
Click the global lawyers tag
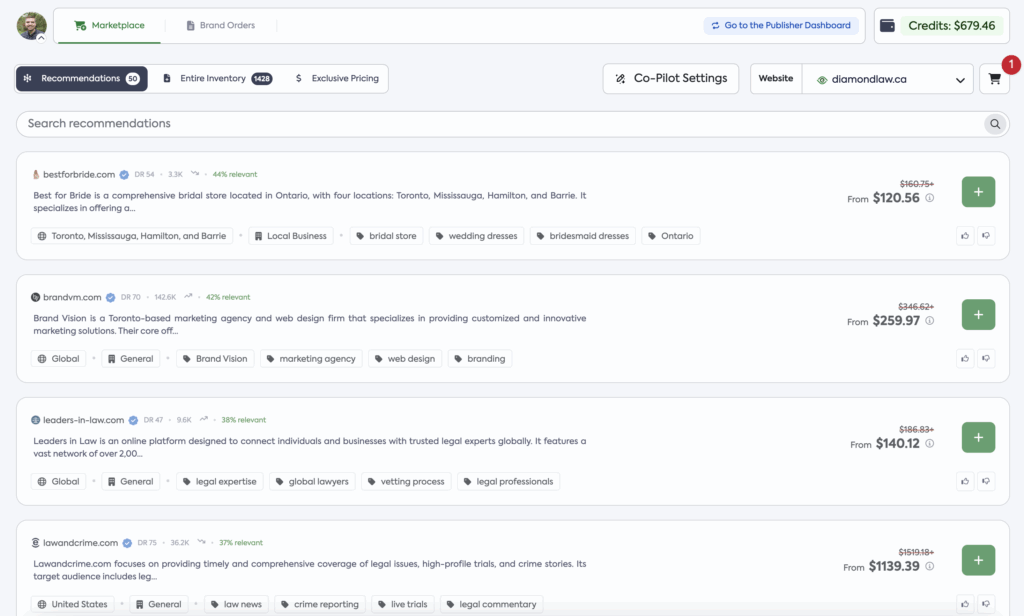tap(312, 481)
